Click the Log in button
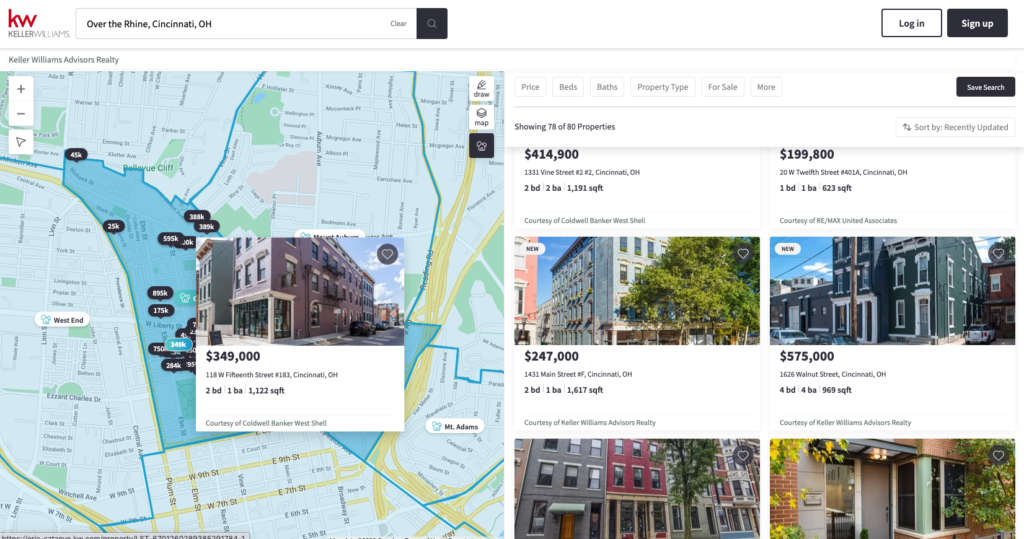 (911, 23)
